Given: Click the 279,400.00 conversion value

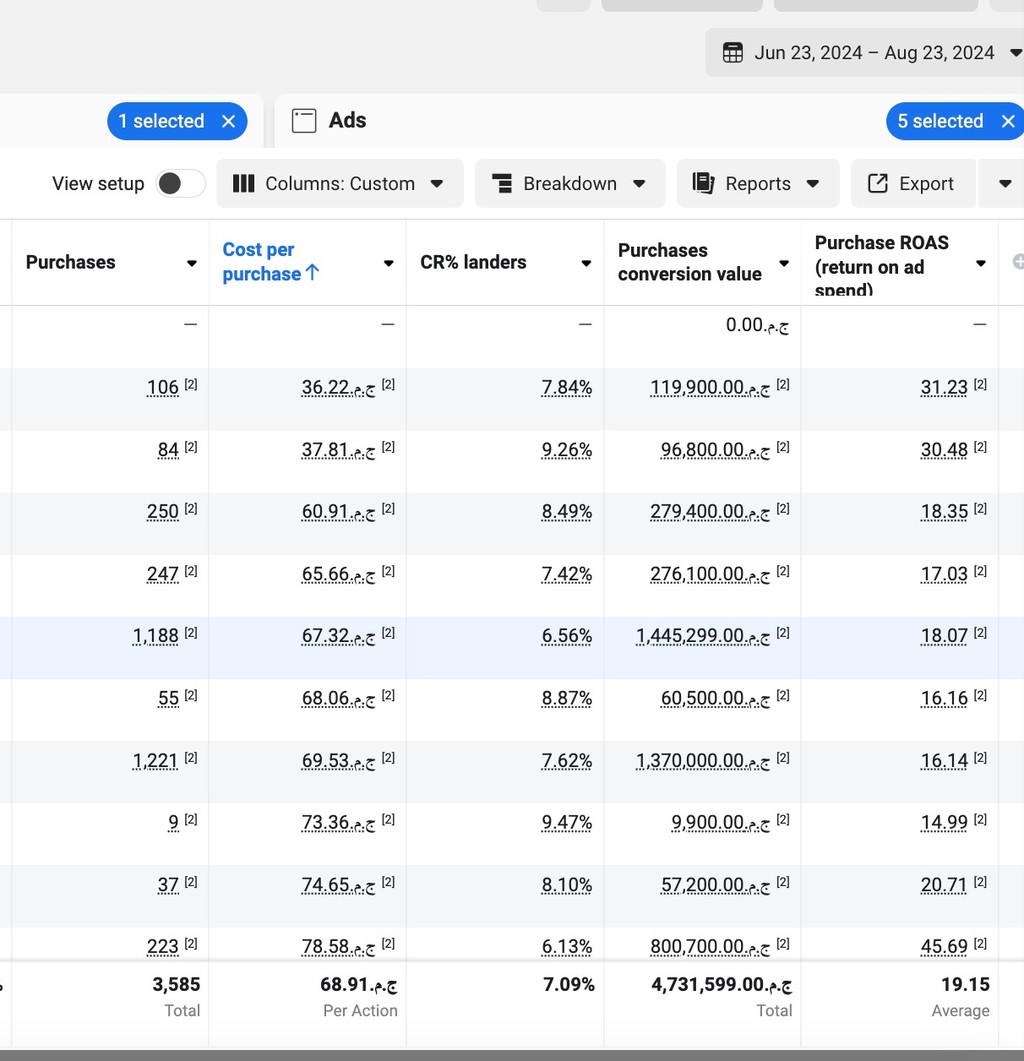Looking at the screenshot, I should 710,512.
